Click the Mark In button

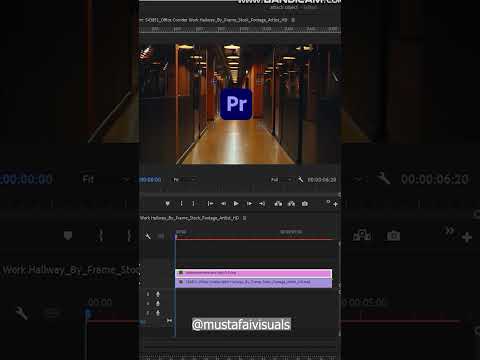click(x=181, y=203)
